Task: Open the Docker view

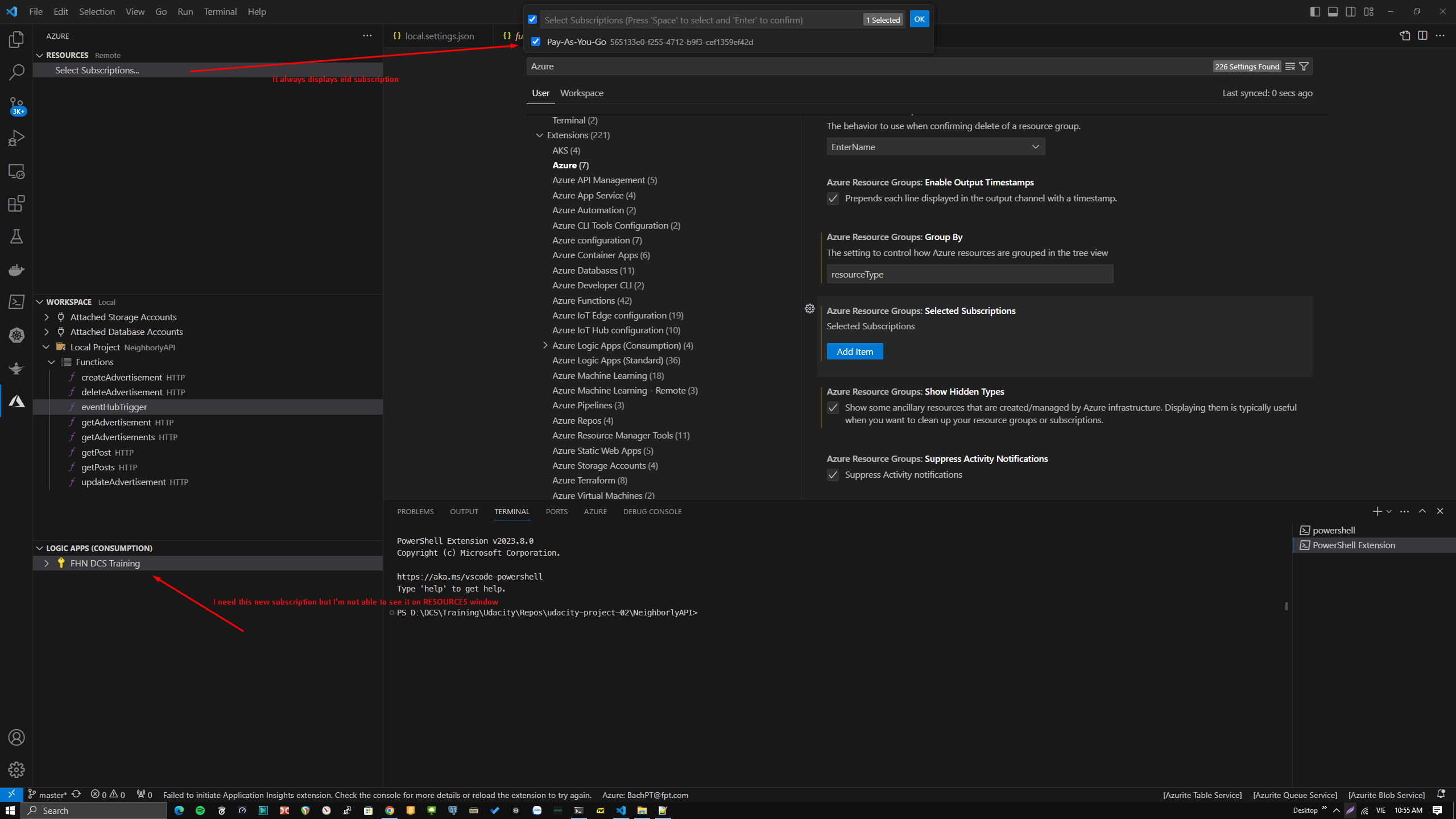Action: [16, 270]
